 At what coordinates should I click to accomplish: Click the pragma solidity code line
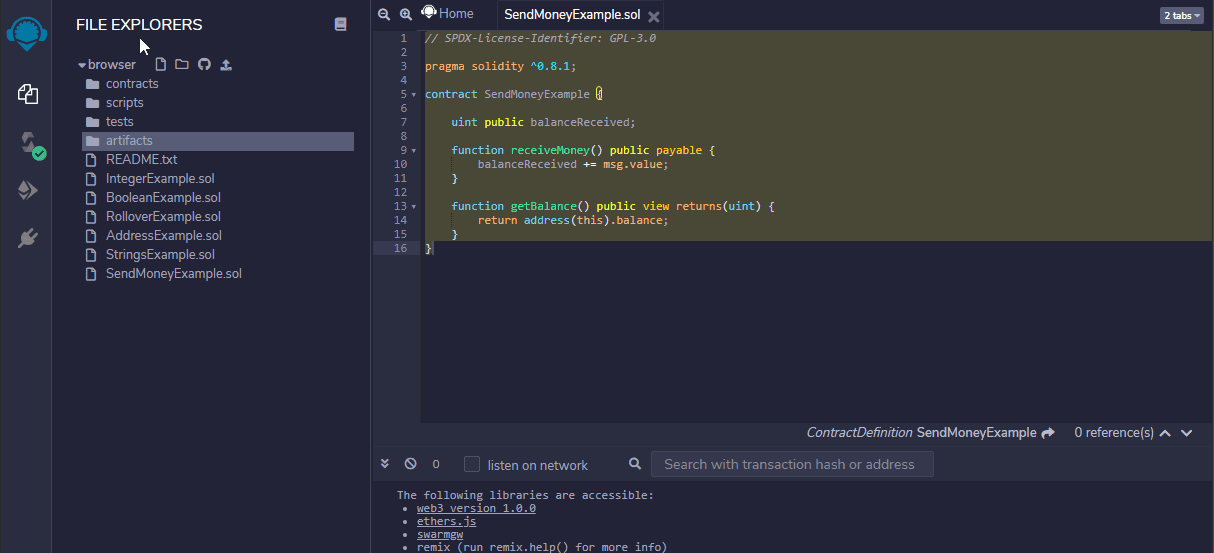(500, 66)
